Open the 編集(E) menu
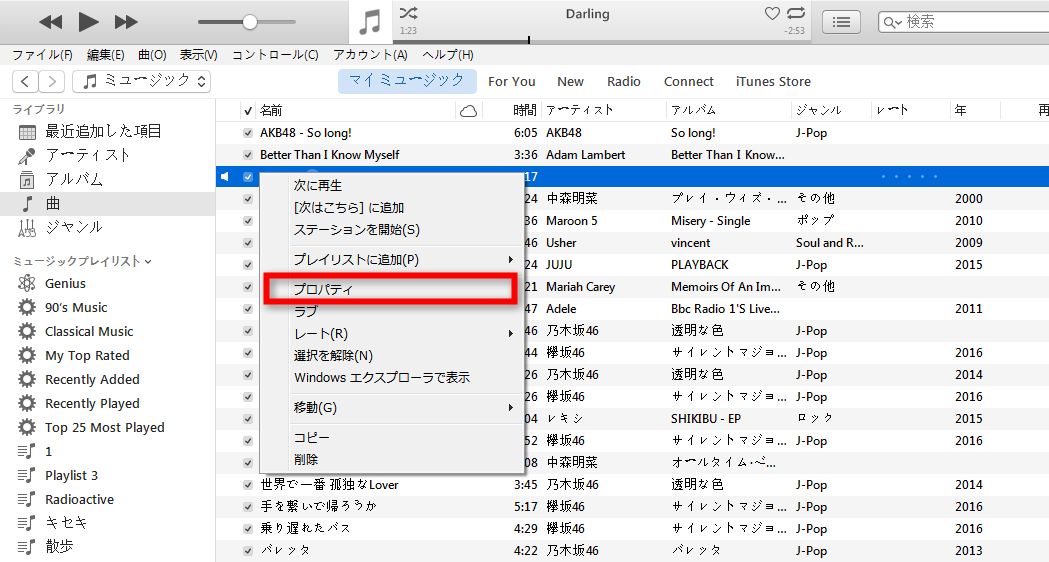Image resolution: width=1049 pixels, height=562 pixels. (105, 55)
